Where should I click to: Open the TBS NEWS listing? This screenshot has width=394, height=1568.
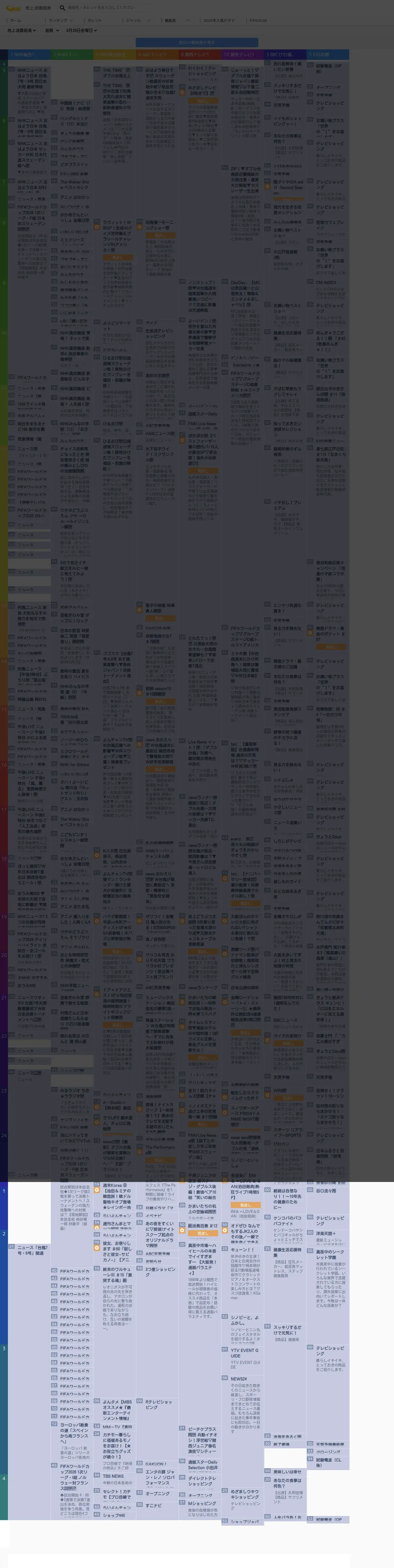click(x=113, y=1476)
